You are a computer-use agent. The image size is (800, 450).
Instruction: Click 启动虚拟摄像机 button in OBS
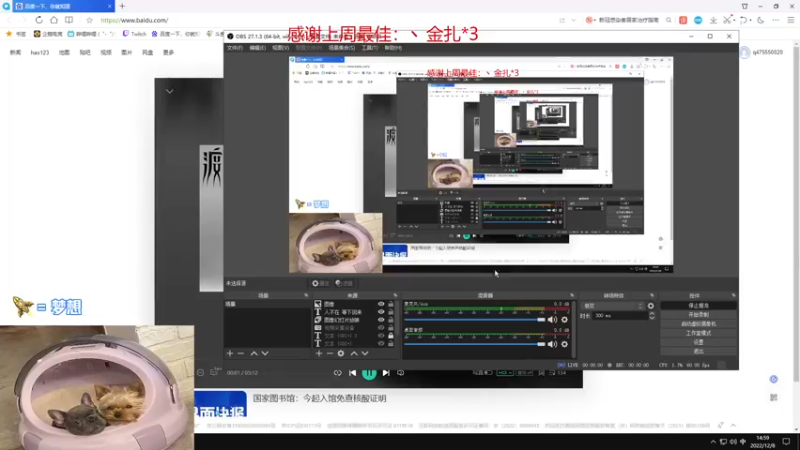[x=698, y=324]
